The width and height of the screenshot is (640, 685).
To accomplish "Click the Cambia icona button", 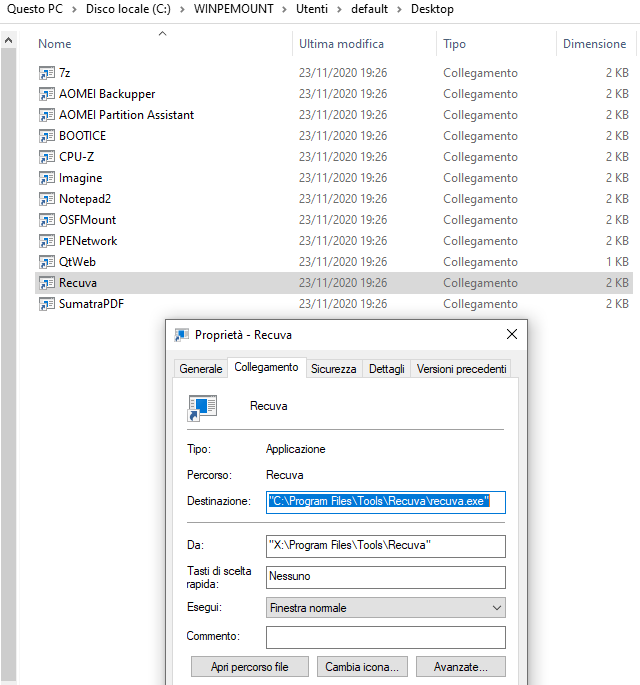I will coord(362,667).
